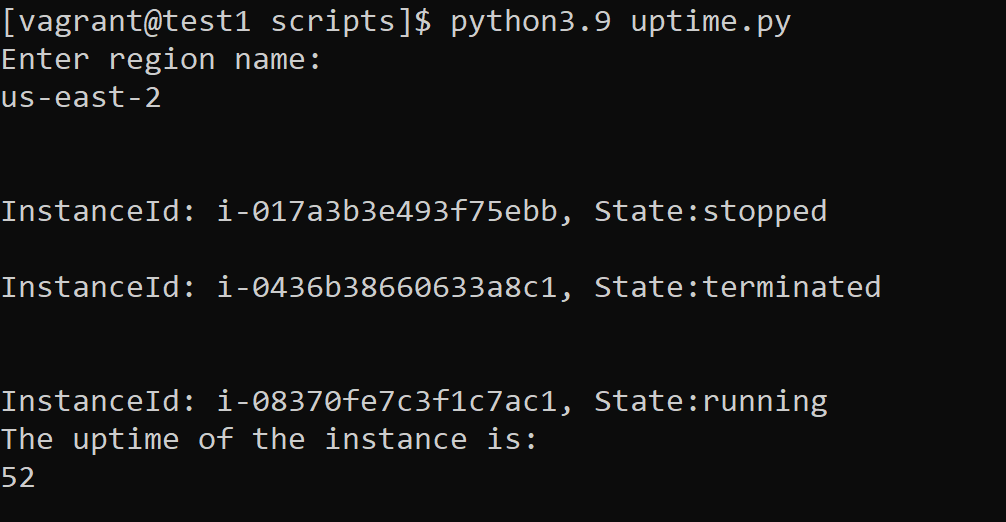
Task: Click the word "region" in the input prompt
Action: (x=161, y=60)
